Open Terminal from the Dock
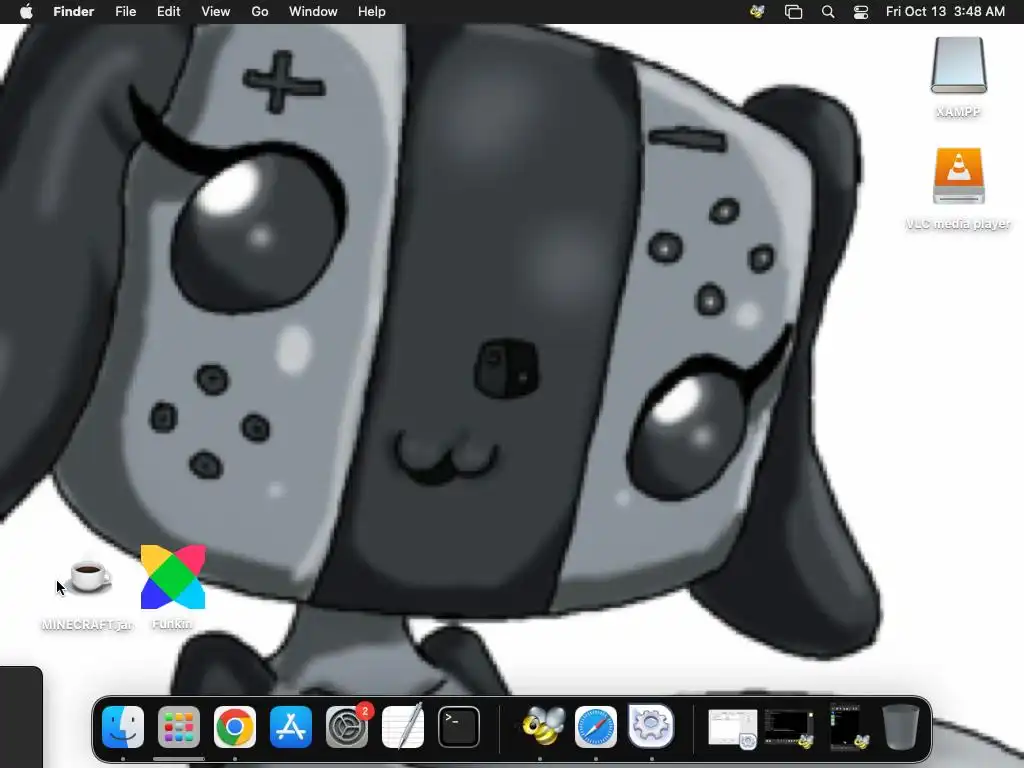 pyautogui.click(x=459, y=727)
